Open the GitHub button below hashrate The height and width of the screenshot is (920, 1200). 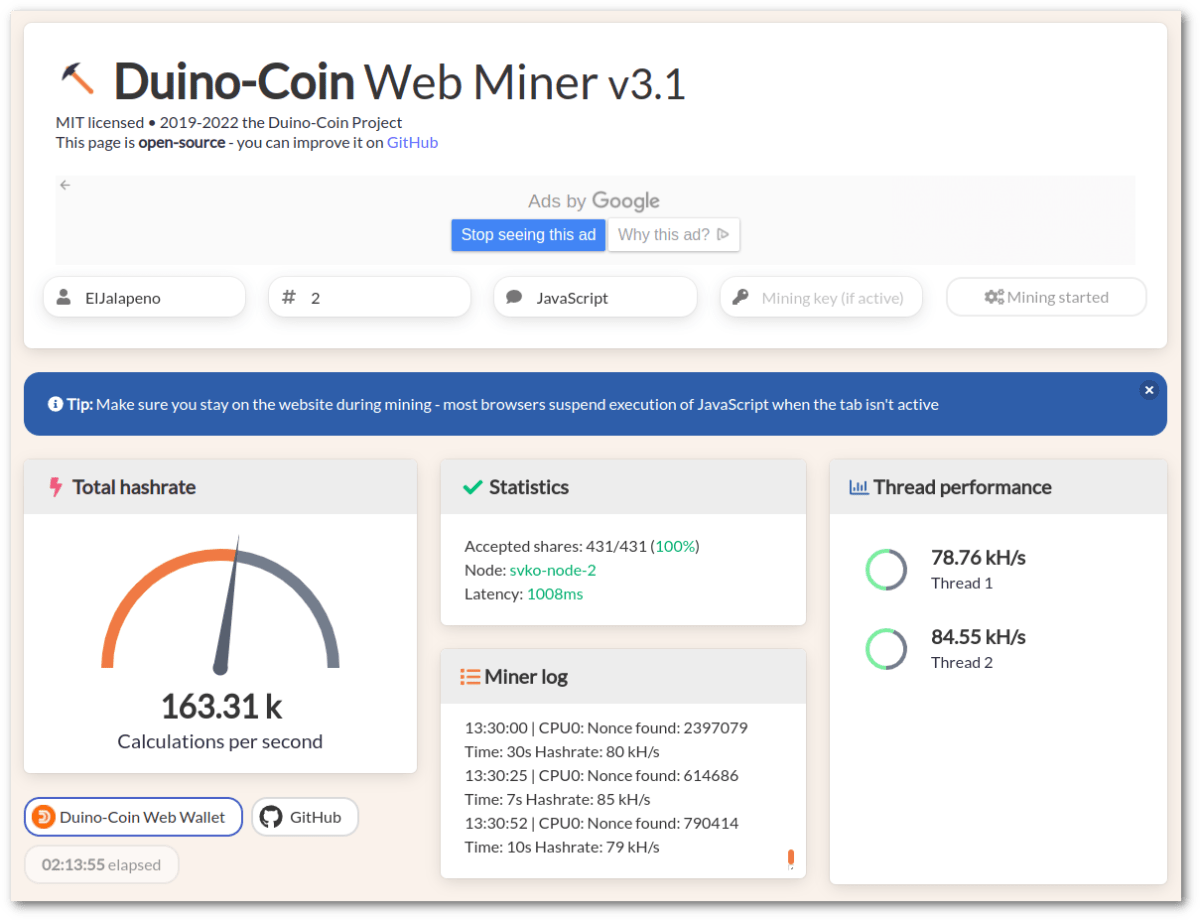304,817
